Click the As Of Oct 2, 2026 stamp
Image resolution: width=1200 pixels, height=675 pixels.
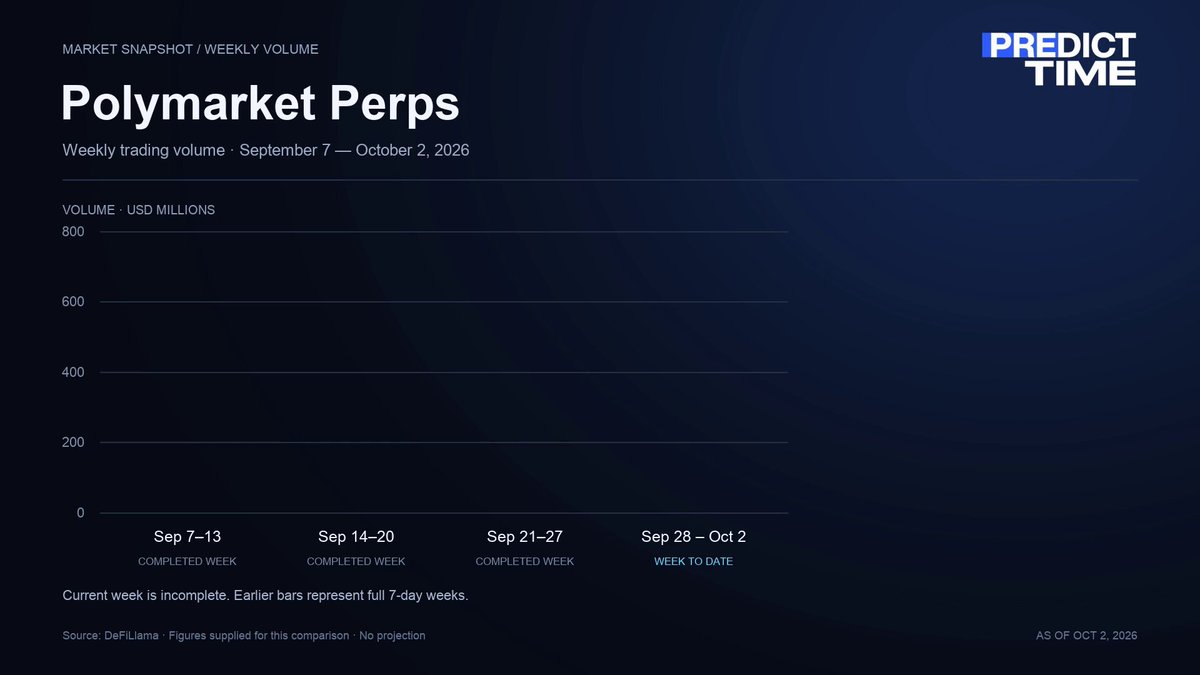click(x=1088, y=636)
